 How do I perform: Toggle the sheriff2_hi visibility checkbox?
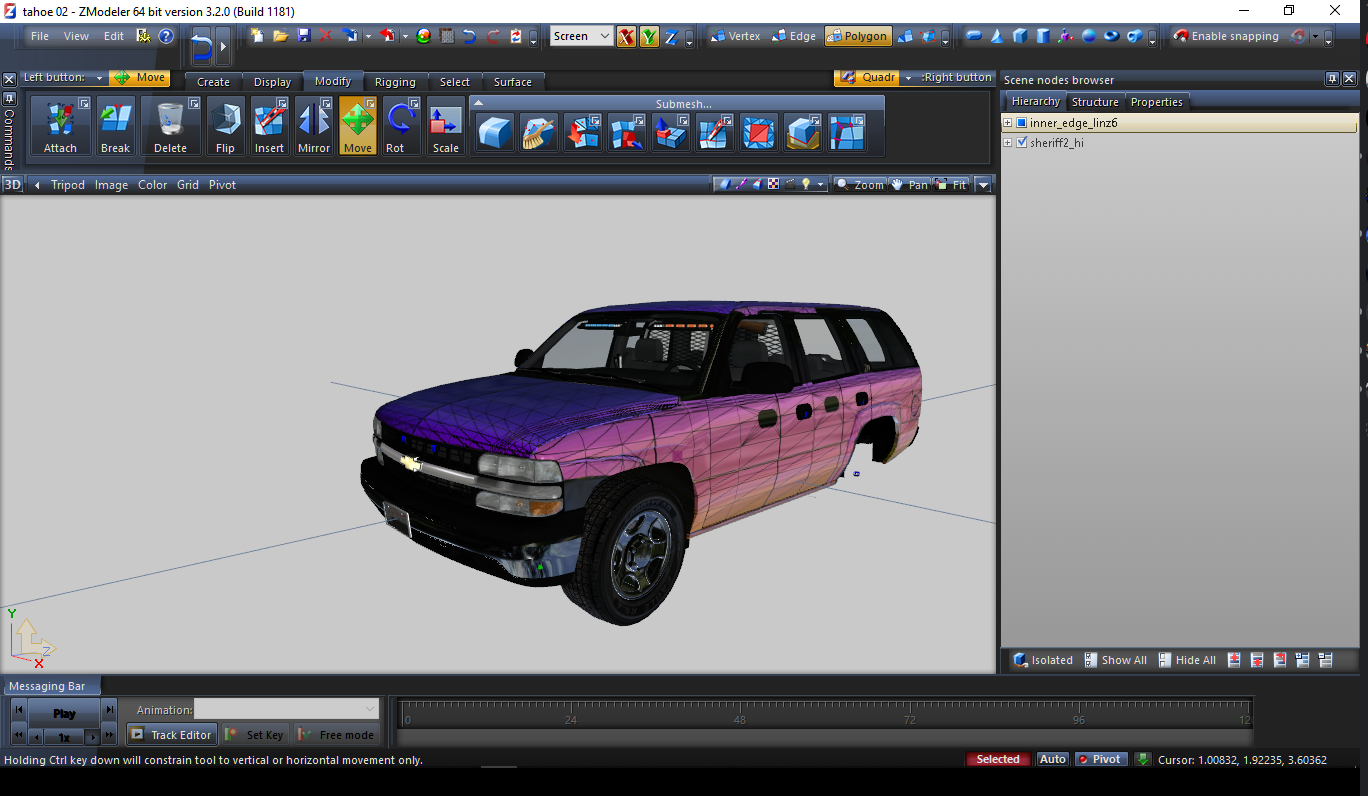coord(1022,143)
